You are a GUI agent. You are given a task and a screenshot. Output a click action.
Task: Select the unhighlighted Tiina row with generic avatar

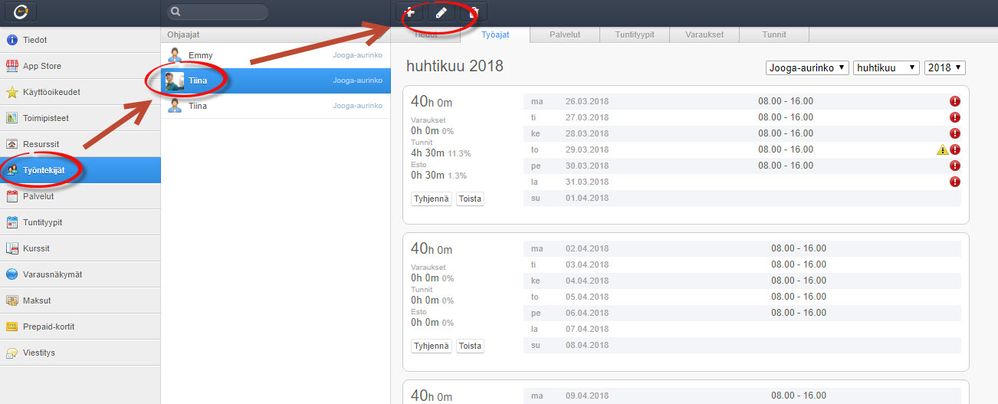pos(276,106)
